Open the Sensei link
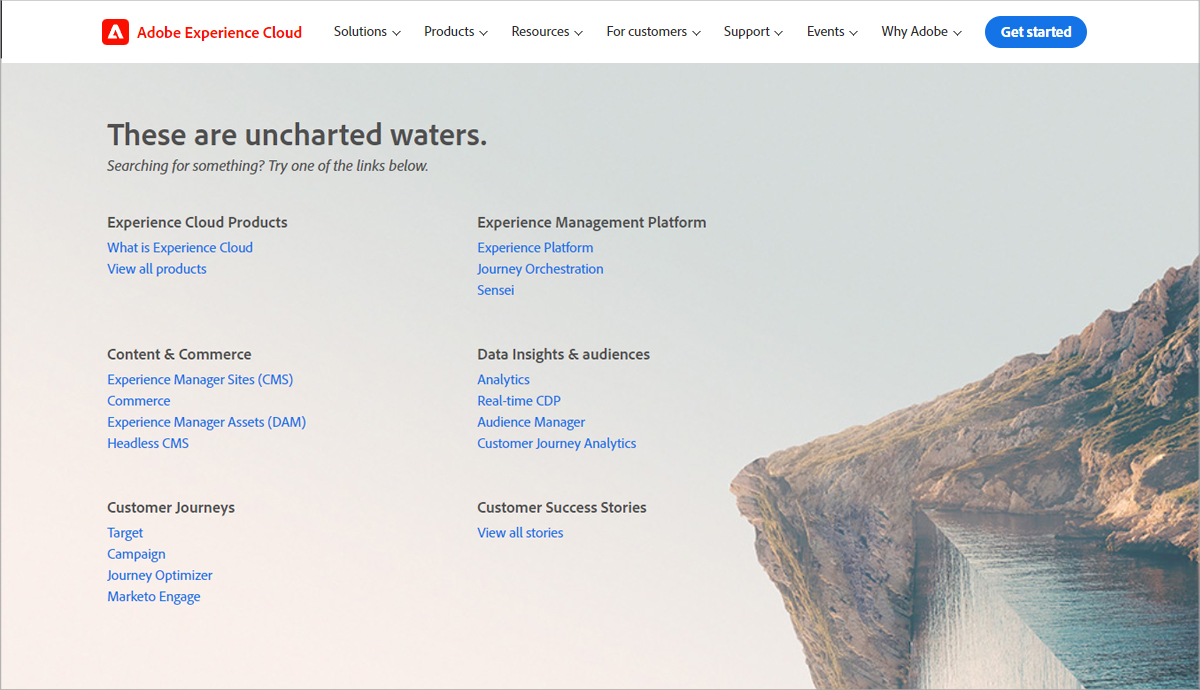This screenshot has width=1200, height=690. [x=496, y=290]
